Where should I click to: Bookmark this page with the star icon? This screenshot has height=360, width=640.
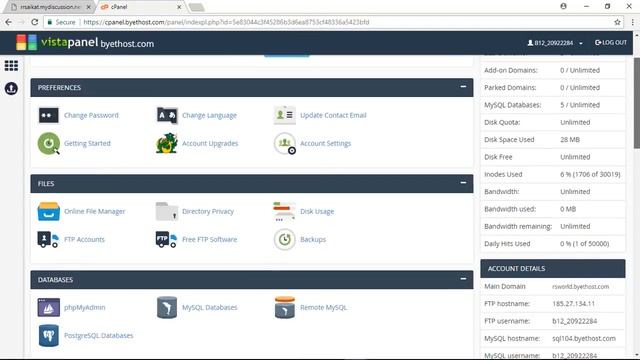pos(617,22)
